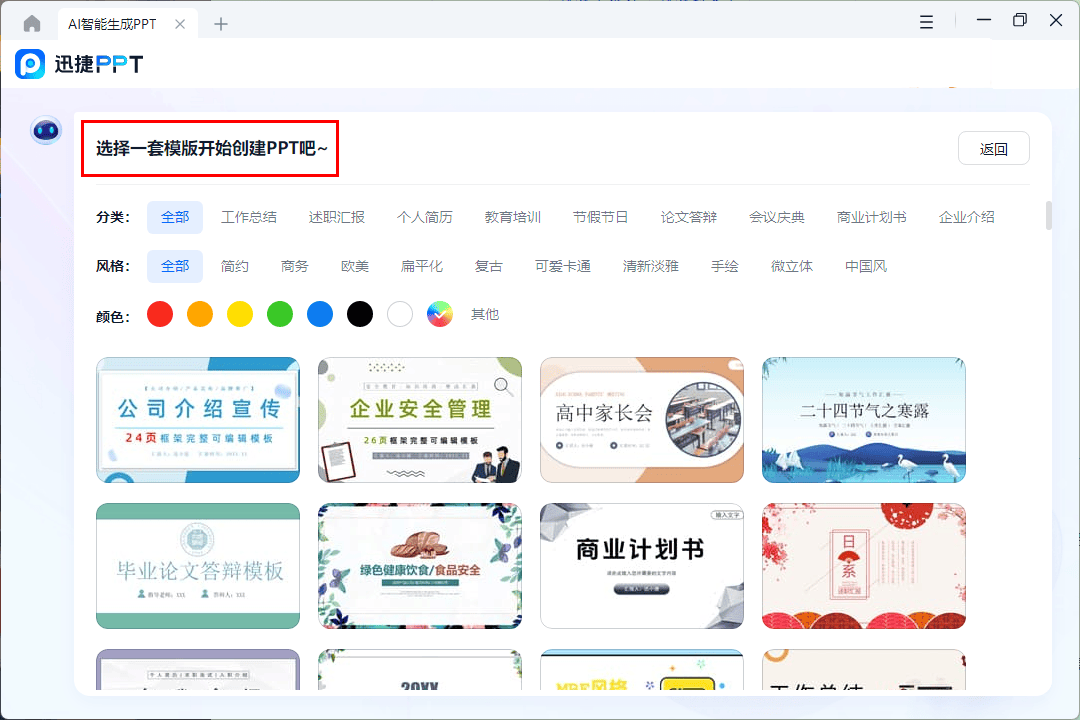
Task: Select the 公司介绍宣传 template
Action: pos(198,420)
